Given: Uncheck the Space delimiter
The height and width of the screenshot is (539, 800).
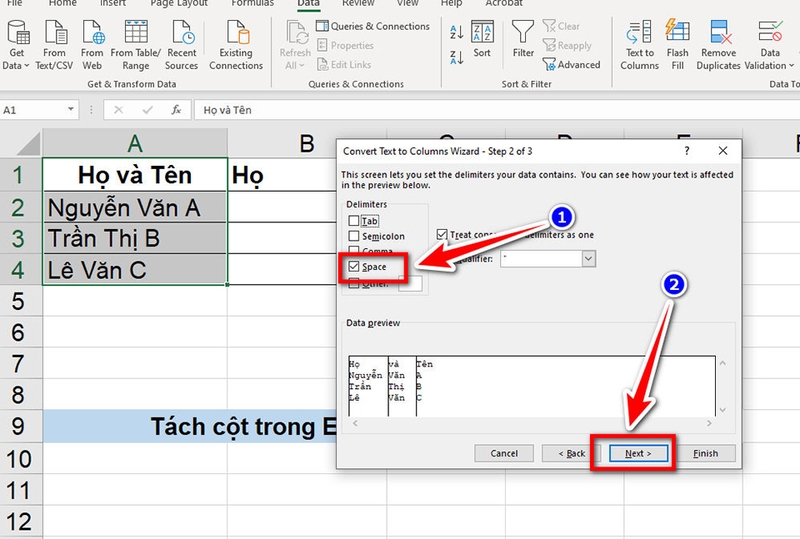Looking at the screenshot, I should click(354, 266).
